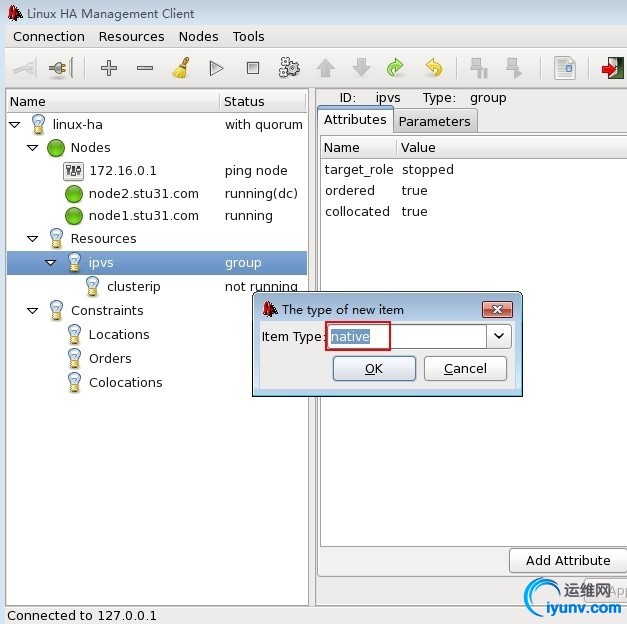This screenshot has height=624, width=627.
Task: Remove item using the minus icon
Action: coord(145,68)
